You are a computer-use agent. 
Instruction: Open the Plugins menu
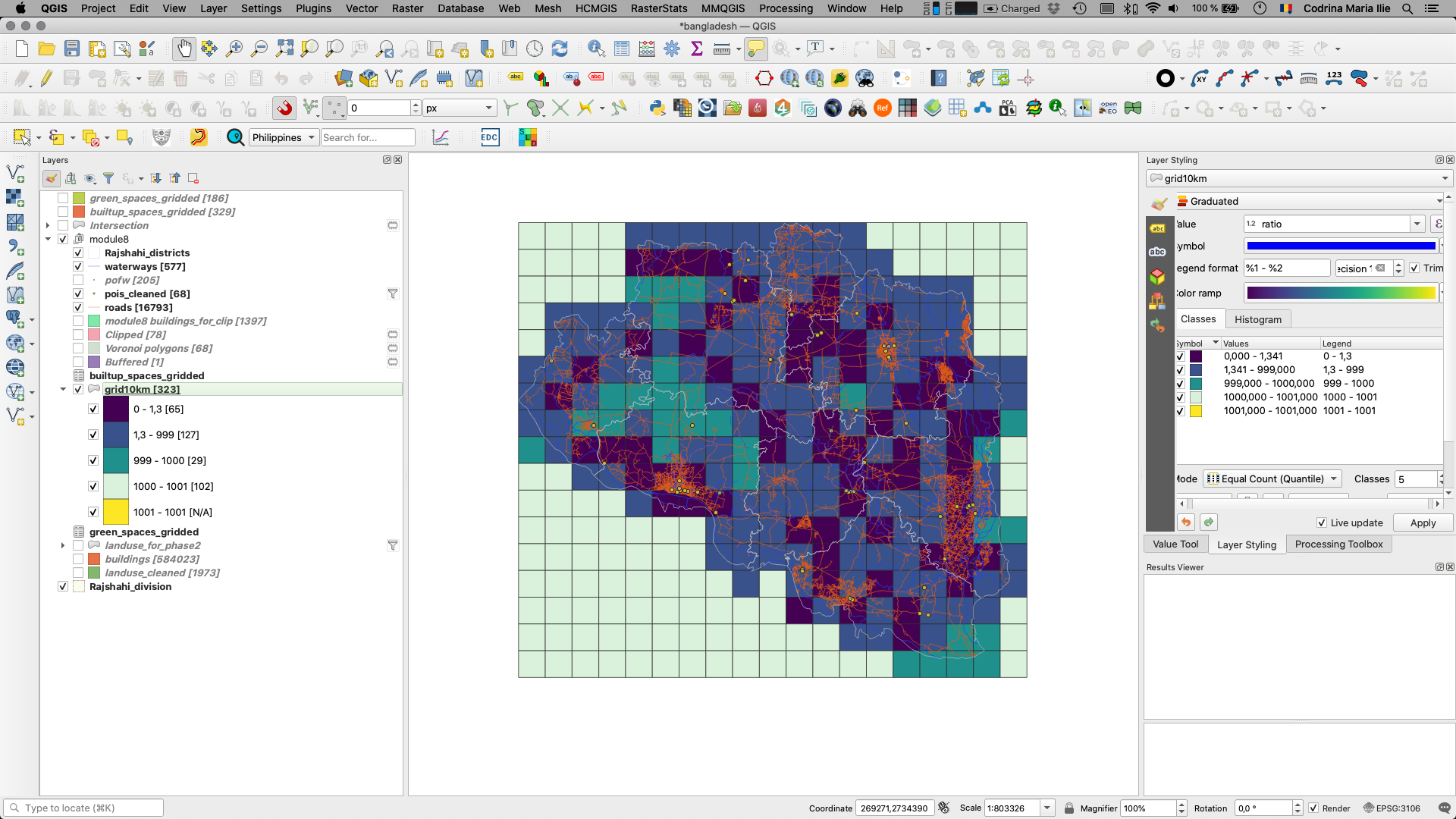[x=313, y=8]
